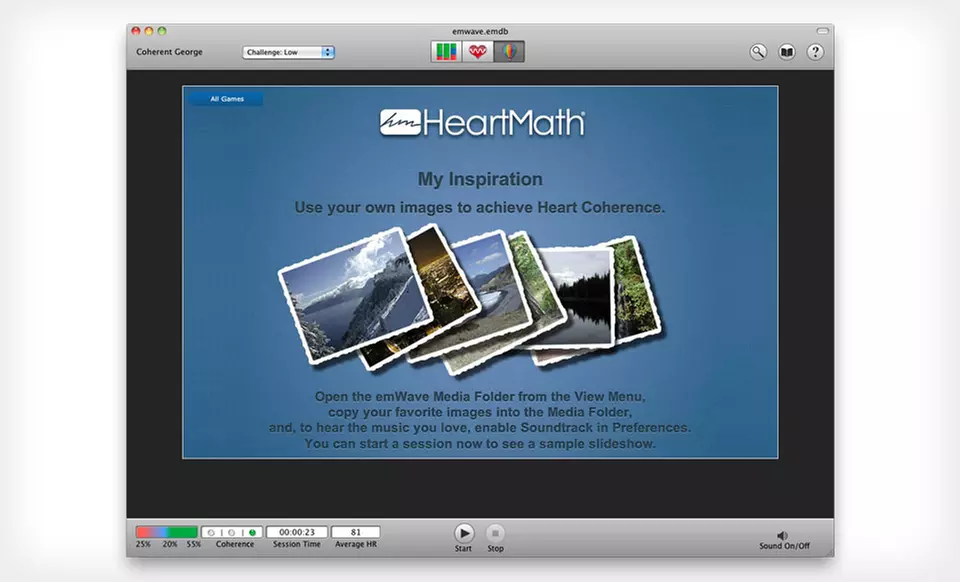Image resolution: width=960 pixels, height=582 pixels.
Task: Click the Session Time display field
Action: pos(296,531)
